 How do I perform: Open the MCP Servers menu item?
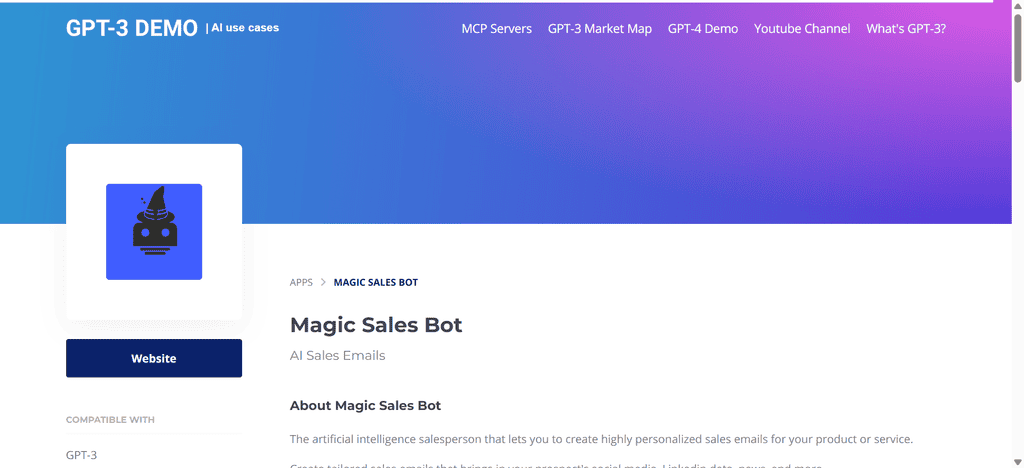click(496, 29)
